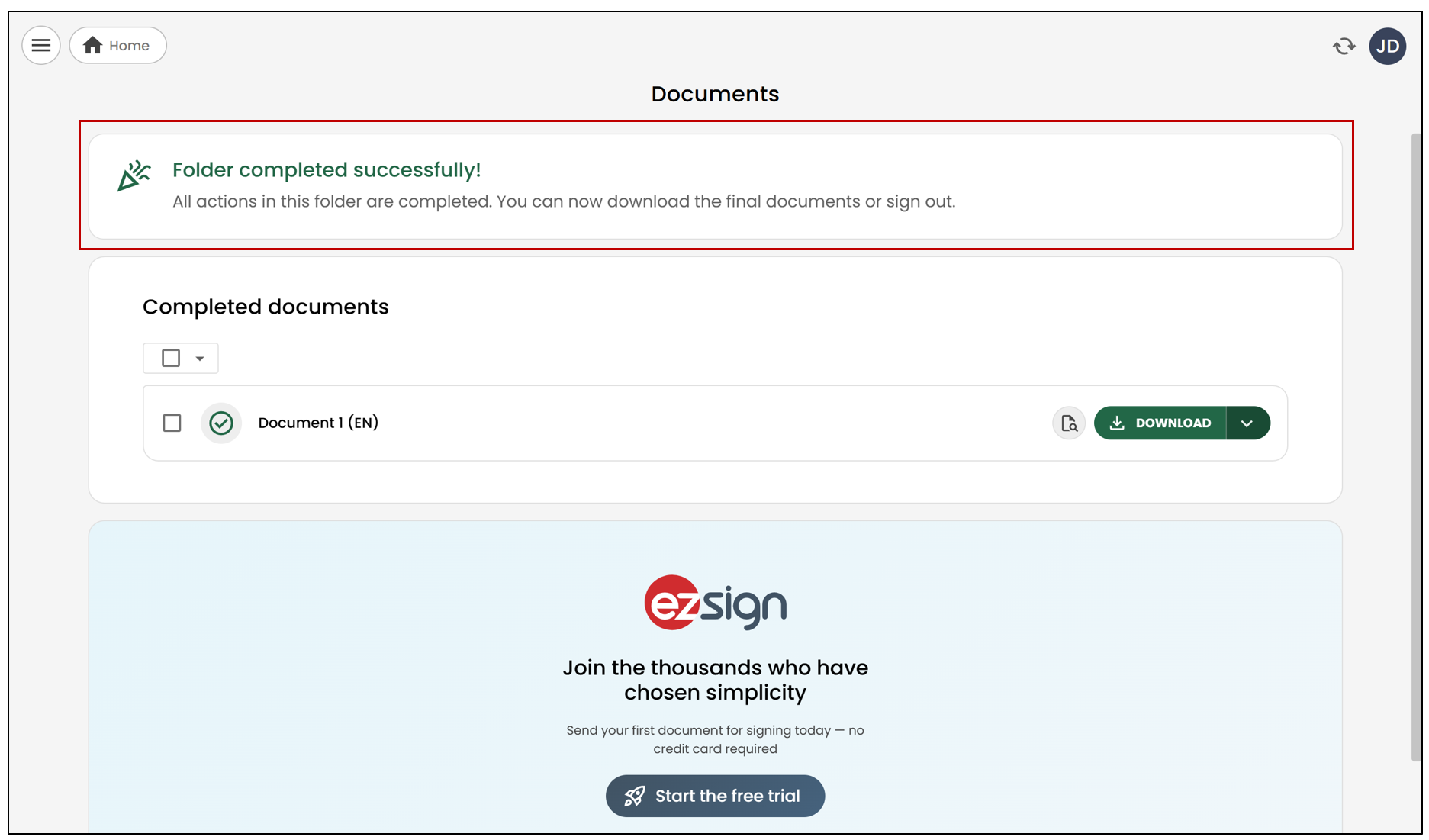Go to Home
This screenshot has height=840, width=1429.
[x=118, y=46]
